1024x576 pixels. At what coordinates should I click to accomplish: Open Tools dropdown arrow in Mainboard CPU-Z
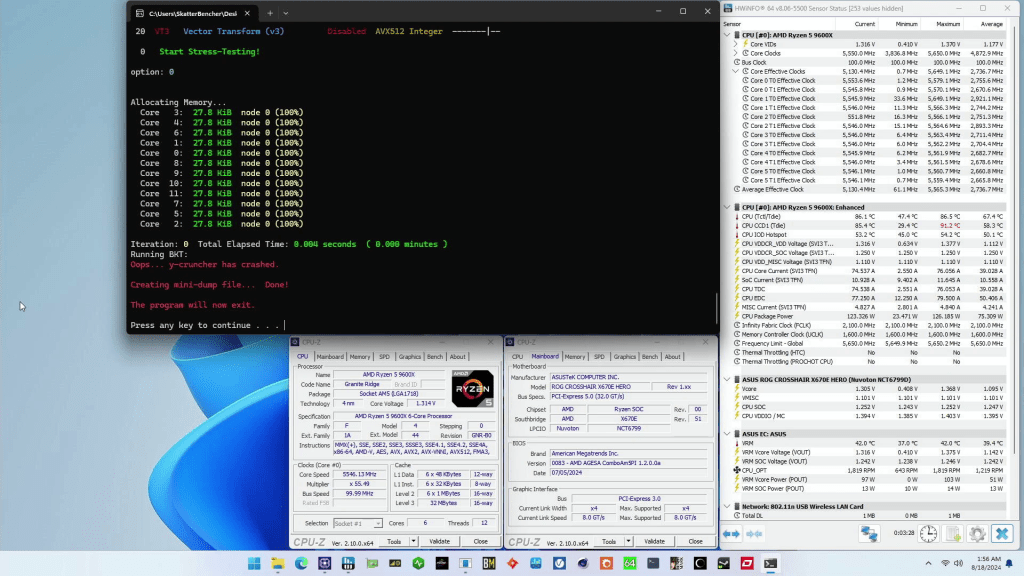628,541
